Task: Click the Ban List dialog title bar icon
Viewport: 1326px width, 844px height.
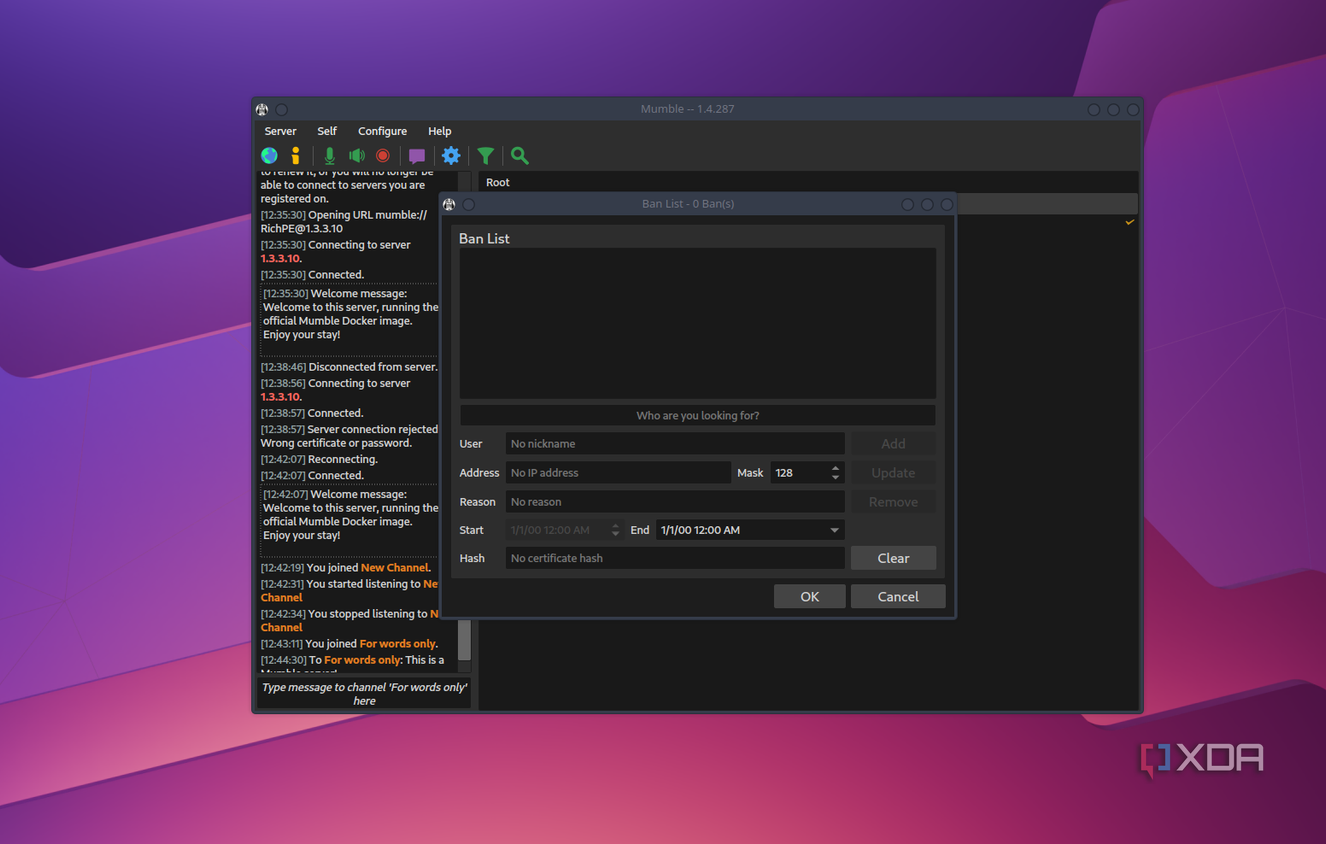Action: 449,204
